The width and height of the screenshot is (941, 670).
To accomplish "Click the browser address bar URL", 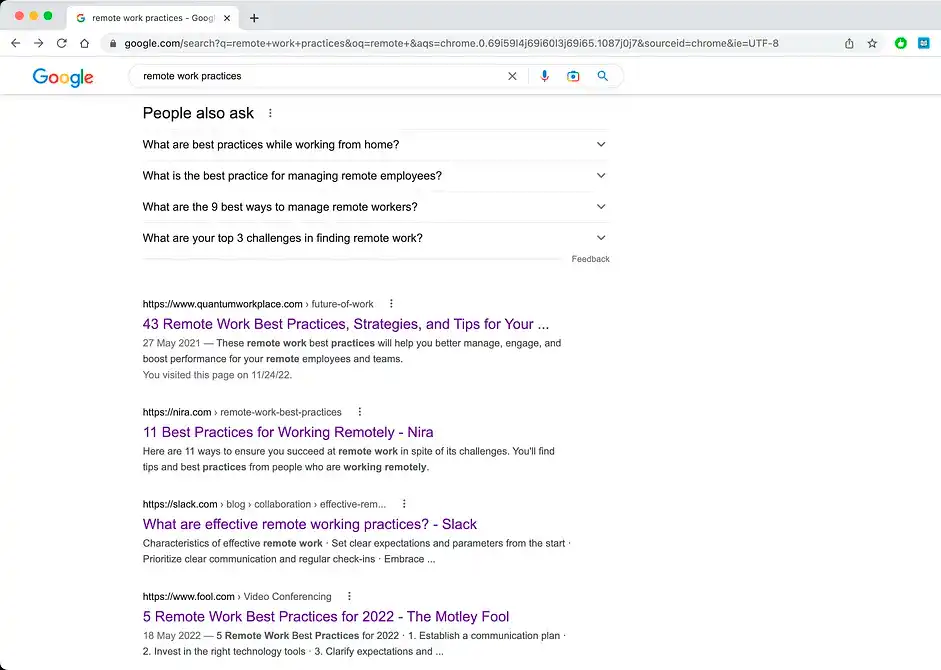I will point(451,43).
